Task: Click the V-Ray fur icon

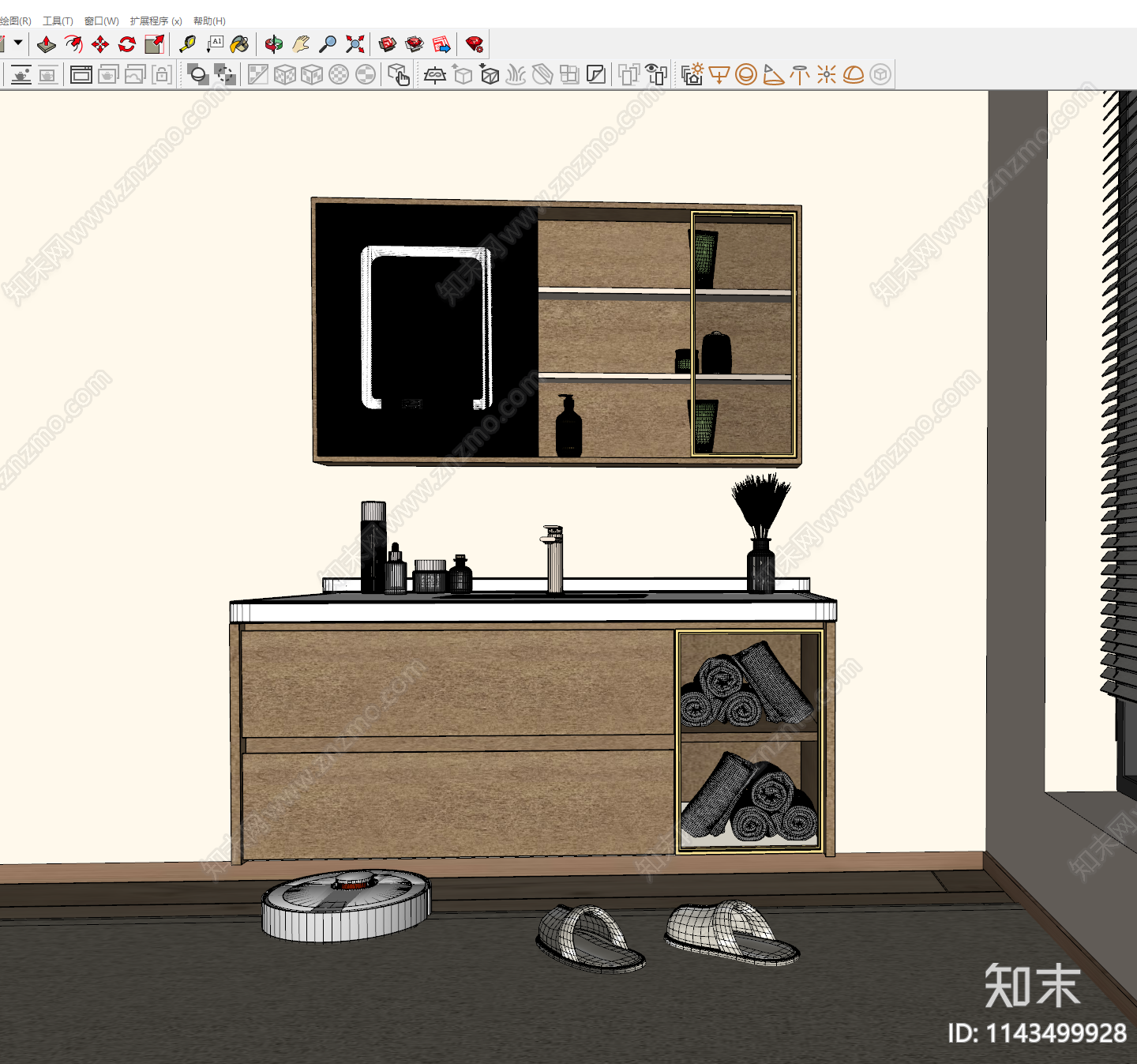Action: pyautogui.click(x=516, y=75)
